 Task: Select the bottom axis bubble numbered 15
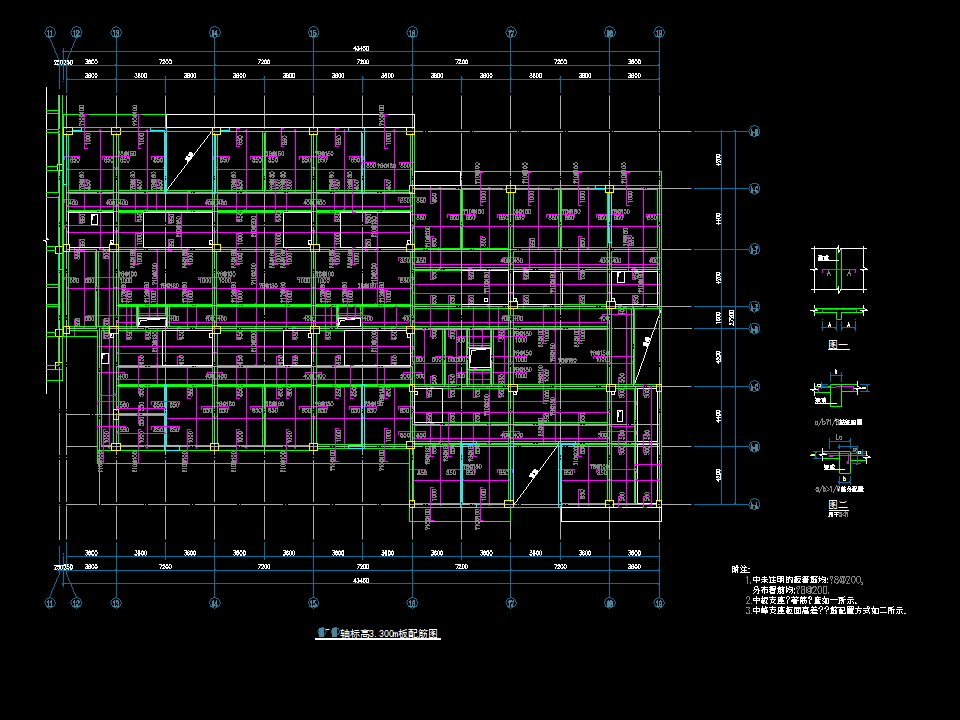313,603
